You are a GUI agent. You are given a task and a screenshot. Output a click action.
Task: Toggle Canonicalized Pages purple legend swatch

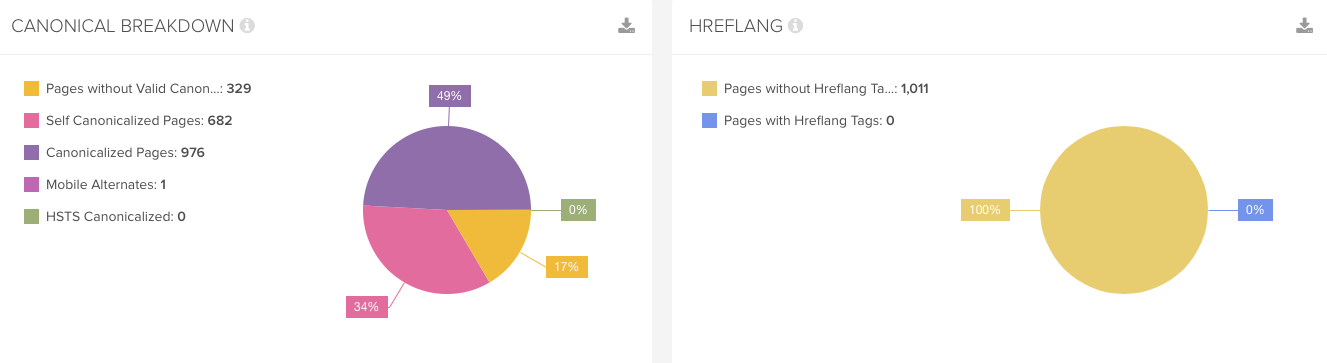[31, 152]
